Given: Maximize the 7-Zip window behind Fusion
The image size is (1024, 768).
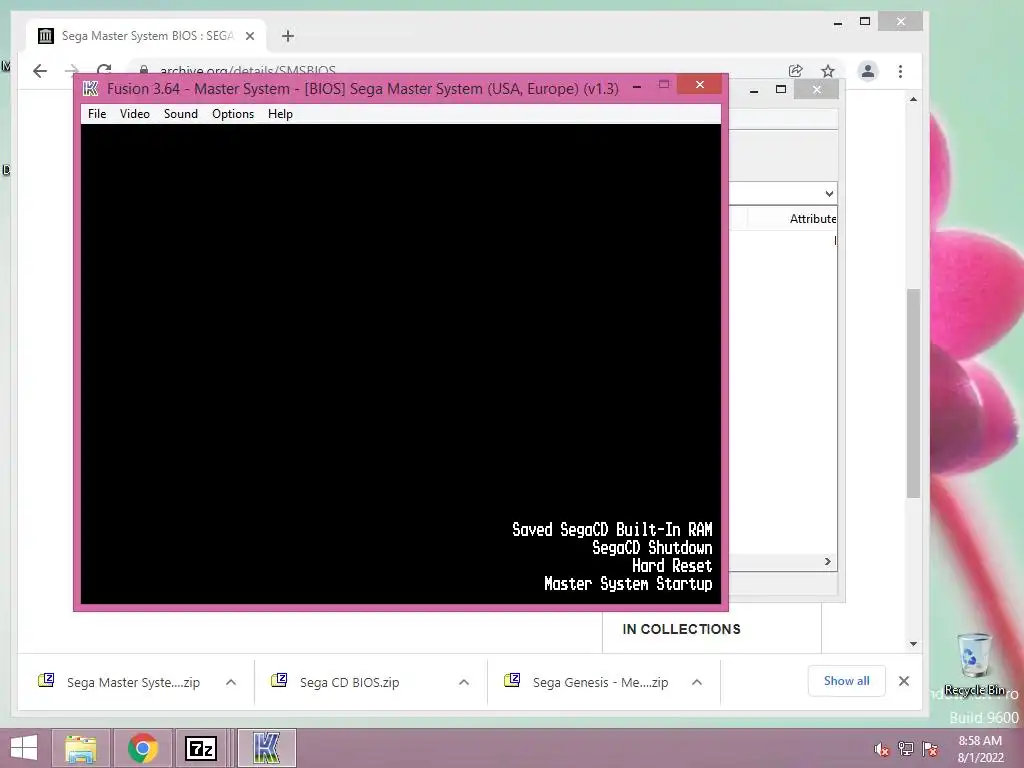Looking at the screenshot, I should coord(780,89).
